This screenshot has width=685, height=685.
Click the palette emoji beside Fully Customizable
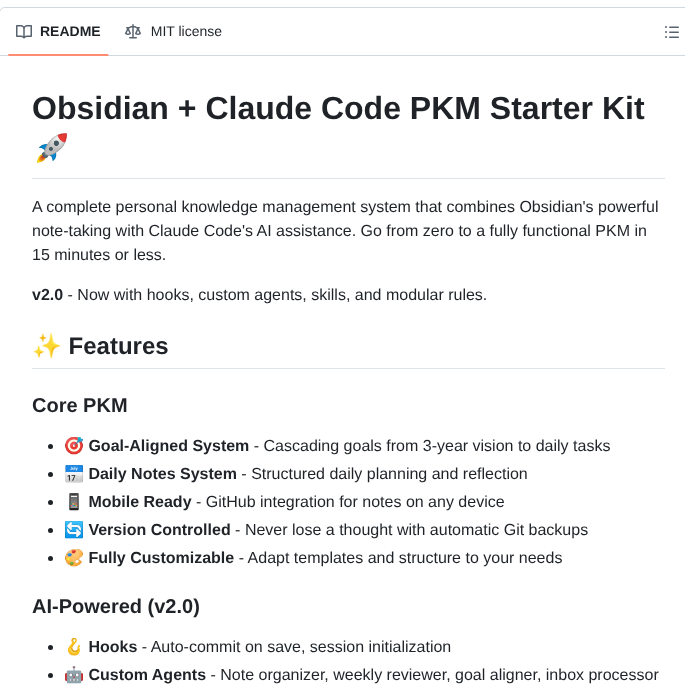74,558
